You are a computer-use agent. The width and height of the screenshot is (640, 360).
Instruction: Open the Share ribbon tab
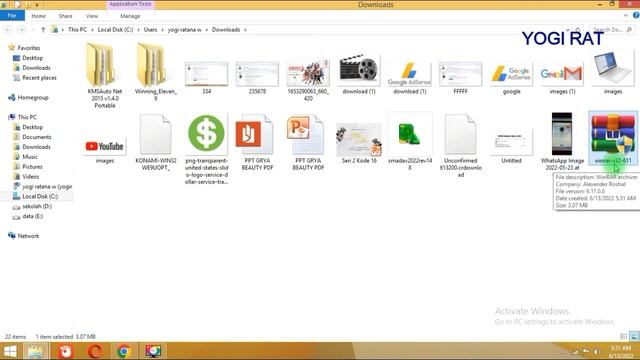coord(65,16)
